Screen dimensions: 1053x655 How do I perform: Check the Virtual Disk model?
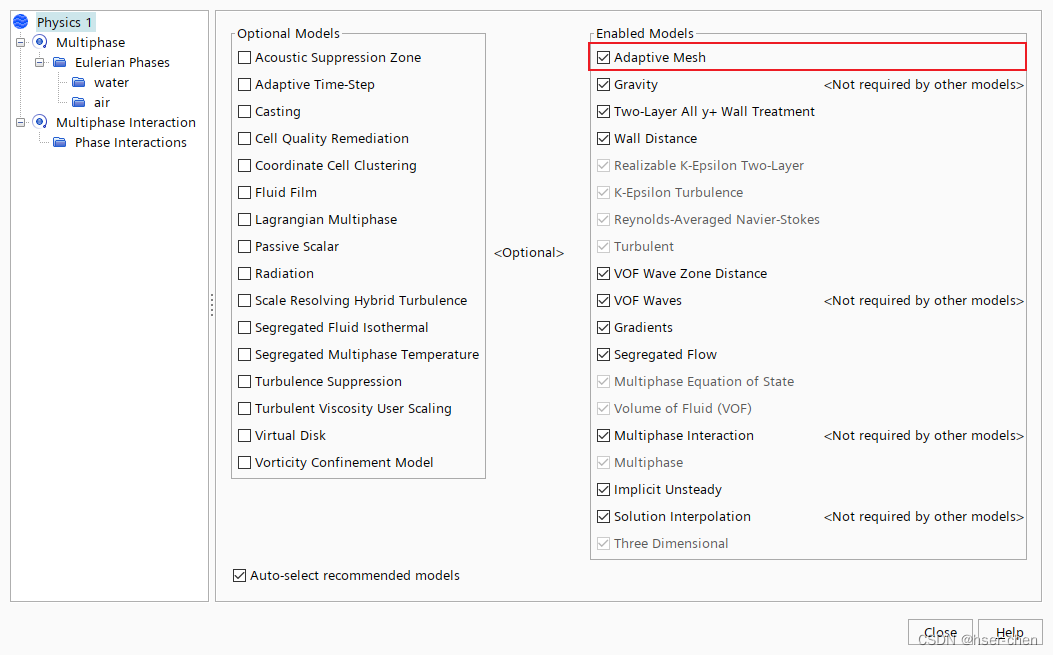pyautogui.click(x=244, y=435)
